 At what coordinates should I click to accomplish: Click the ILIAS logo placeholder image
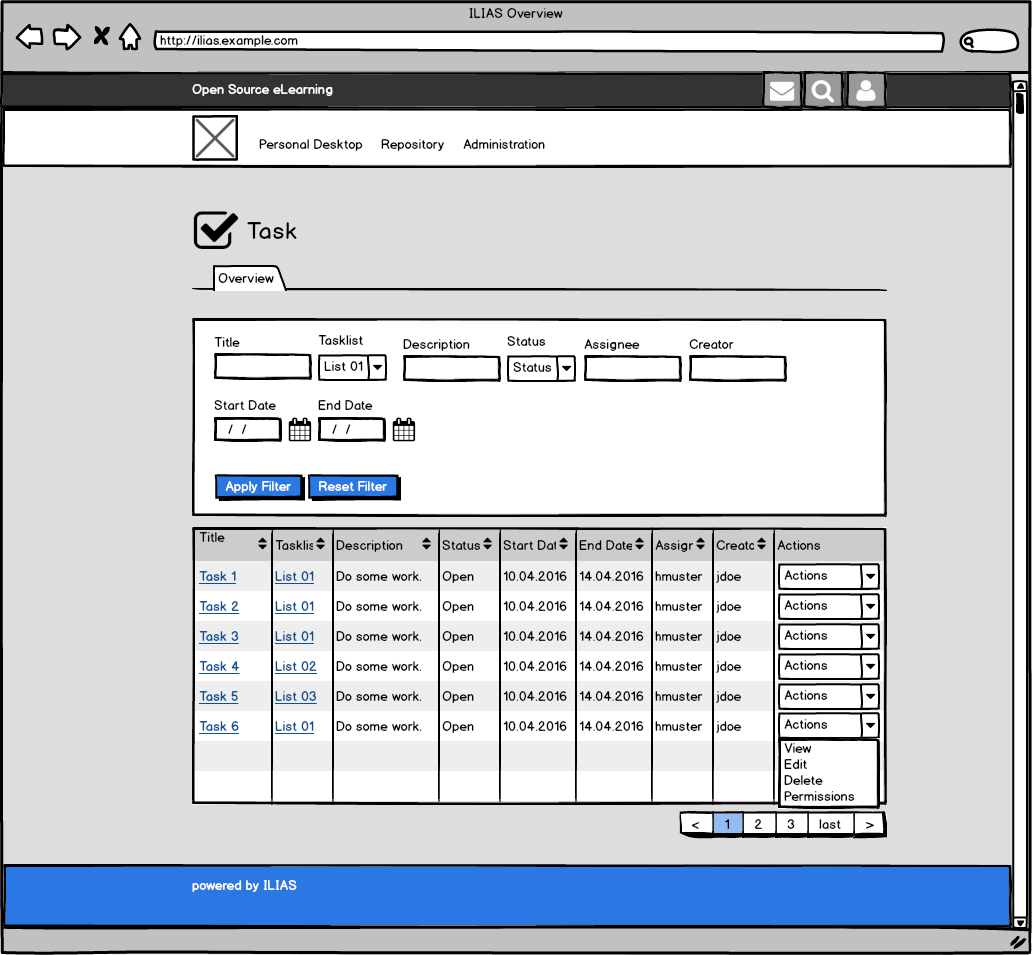coord(215,138)
